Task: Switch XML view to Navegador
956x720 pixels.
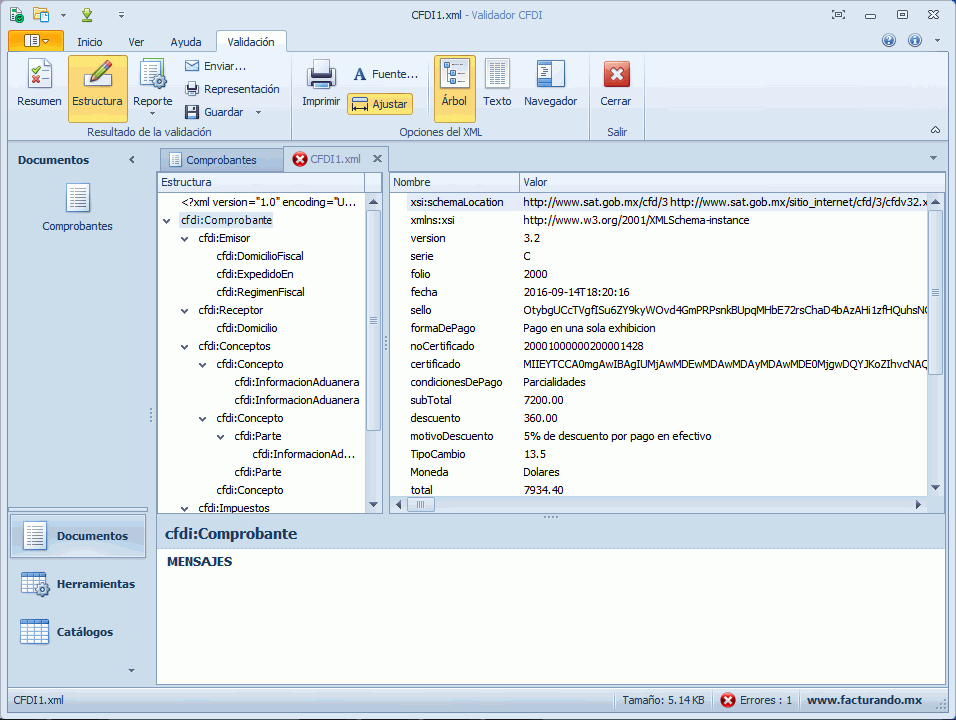Action: 551,85
